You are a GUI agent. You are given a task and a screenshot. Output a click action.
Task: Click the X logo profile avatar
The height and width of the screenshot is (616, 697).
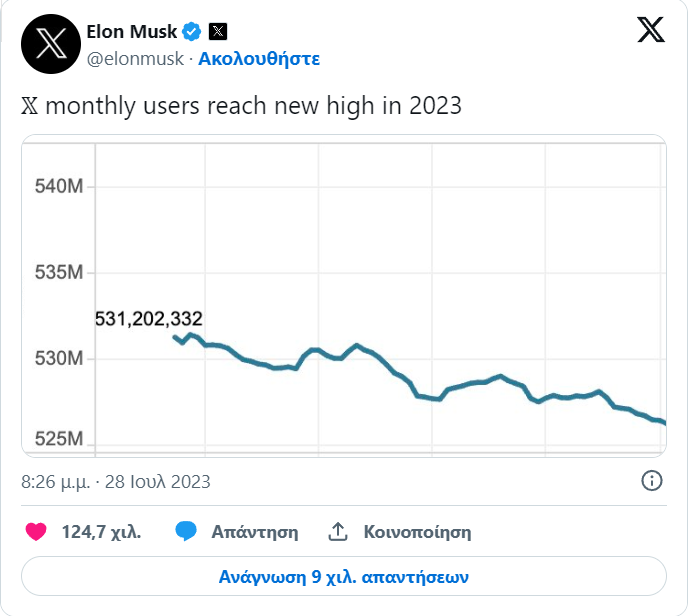pyautogui.click(x=48, y=43)
